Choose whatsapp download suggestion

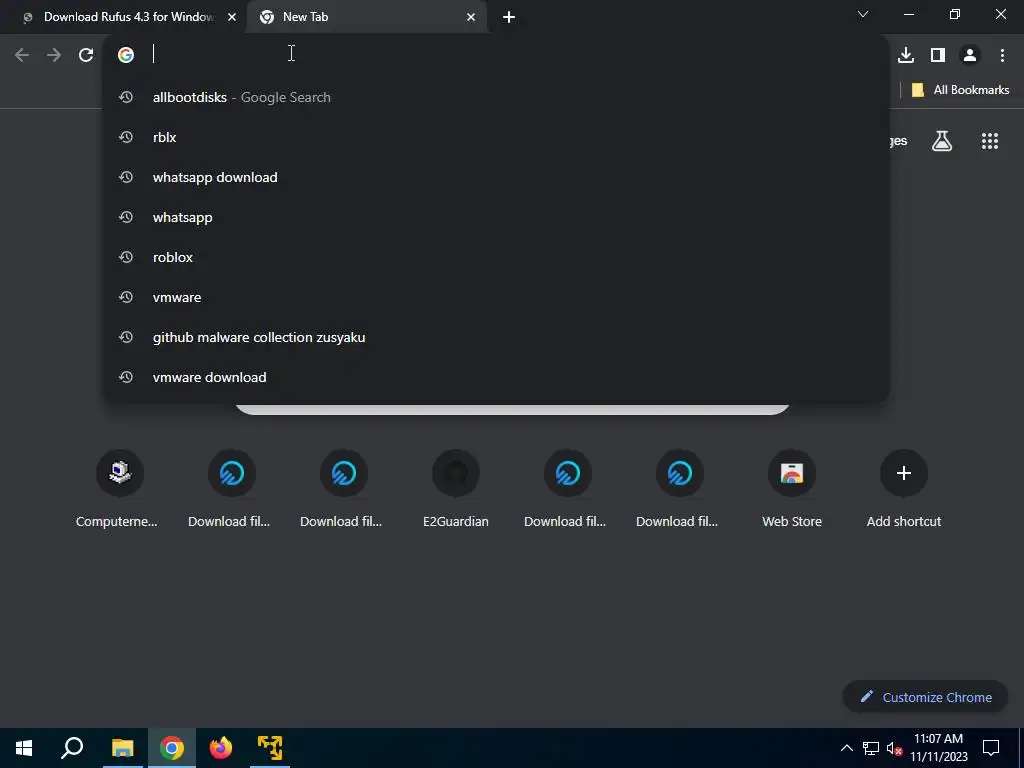tap(496, 177)
